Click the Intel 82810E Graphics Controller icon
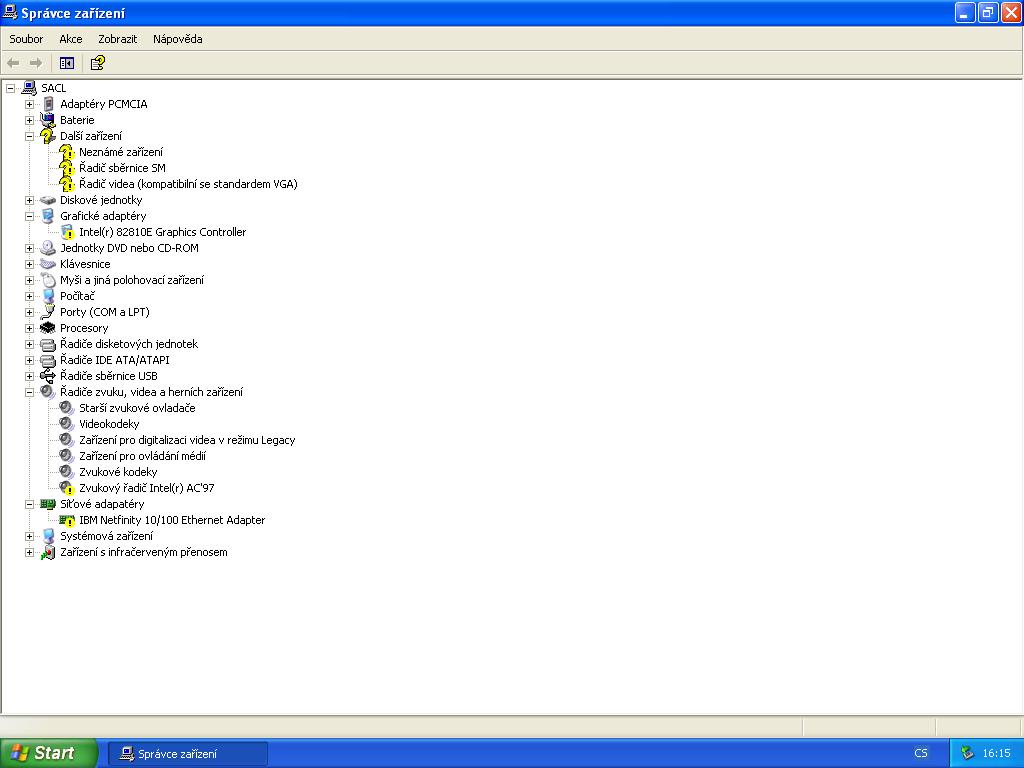This screenshot has height=768, width=1024. coord(67,232)
